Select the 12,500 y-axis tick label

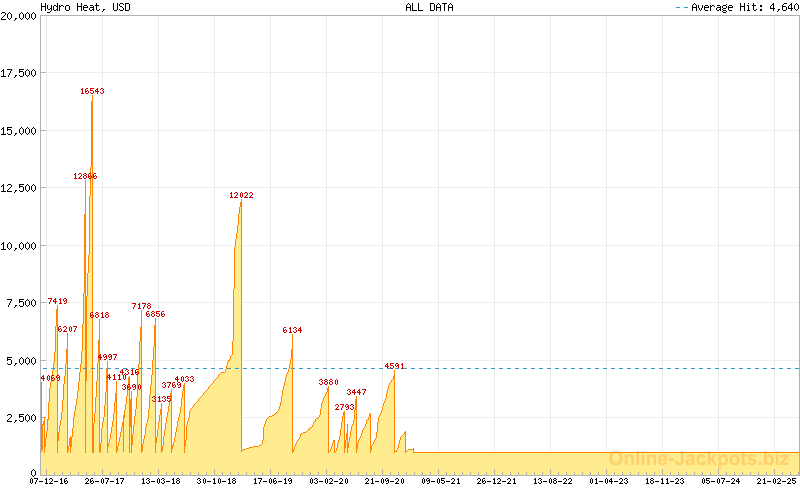18,188
